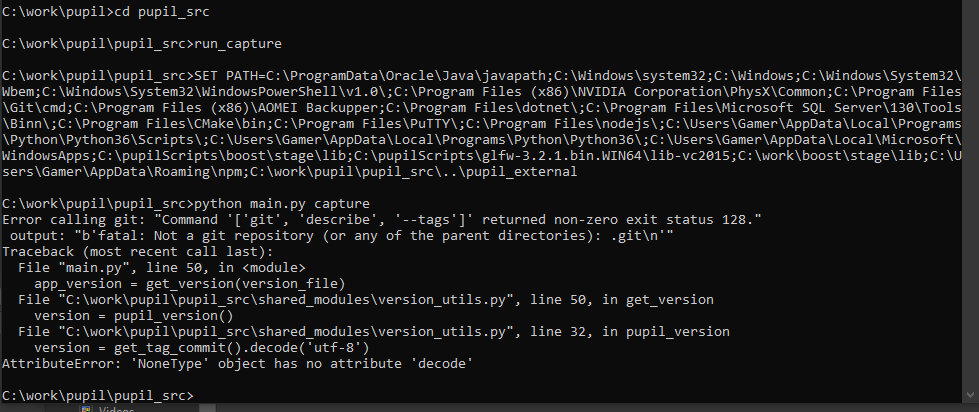This screenshot has width=979, height=412.
Task: Click the PATH line ending with 'pupil_external'
Action: [x=290, y=172]
